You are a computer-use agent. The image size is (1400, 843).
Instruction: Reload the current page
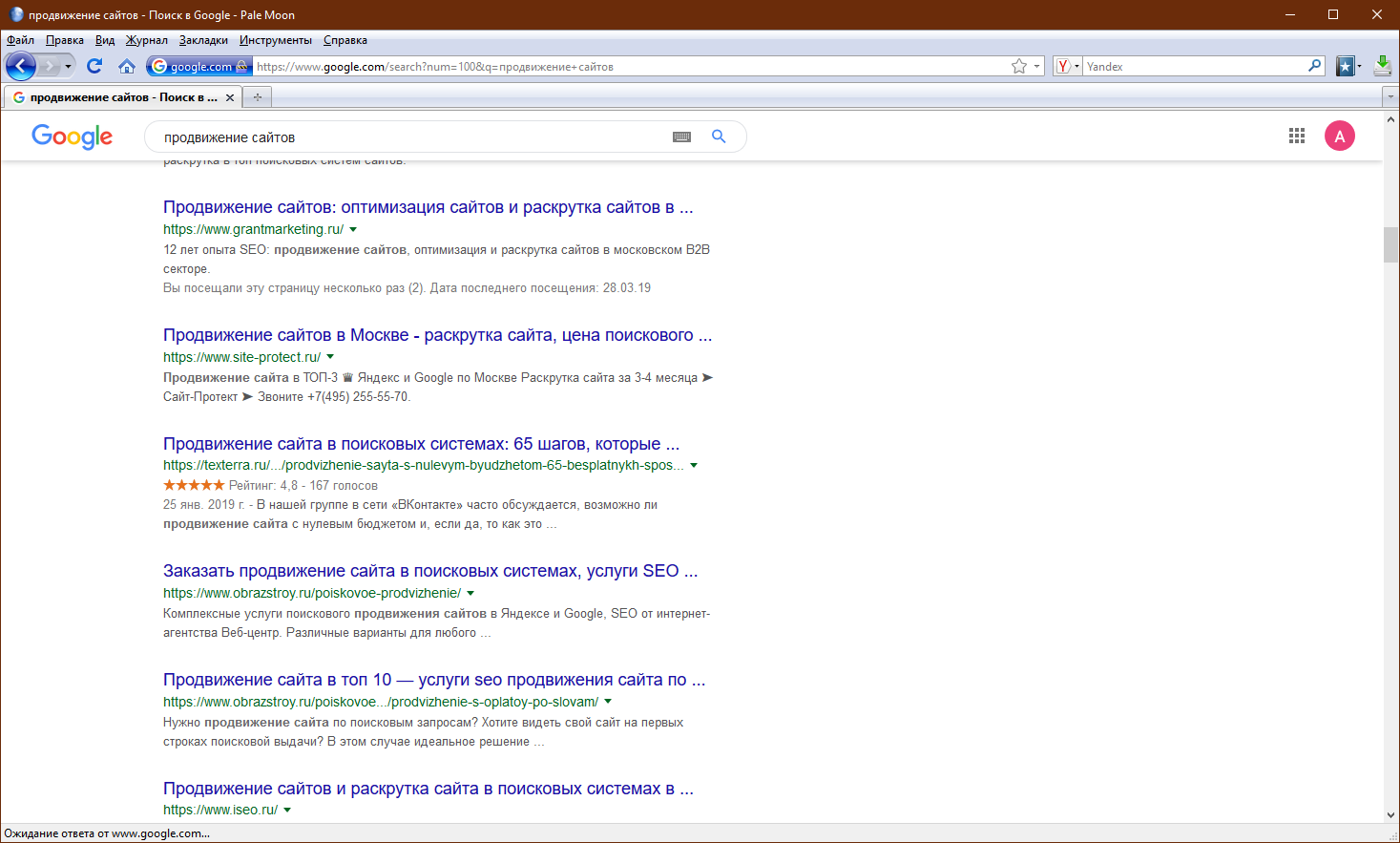(94, 66)
